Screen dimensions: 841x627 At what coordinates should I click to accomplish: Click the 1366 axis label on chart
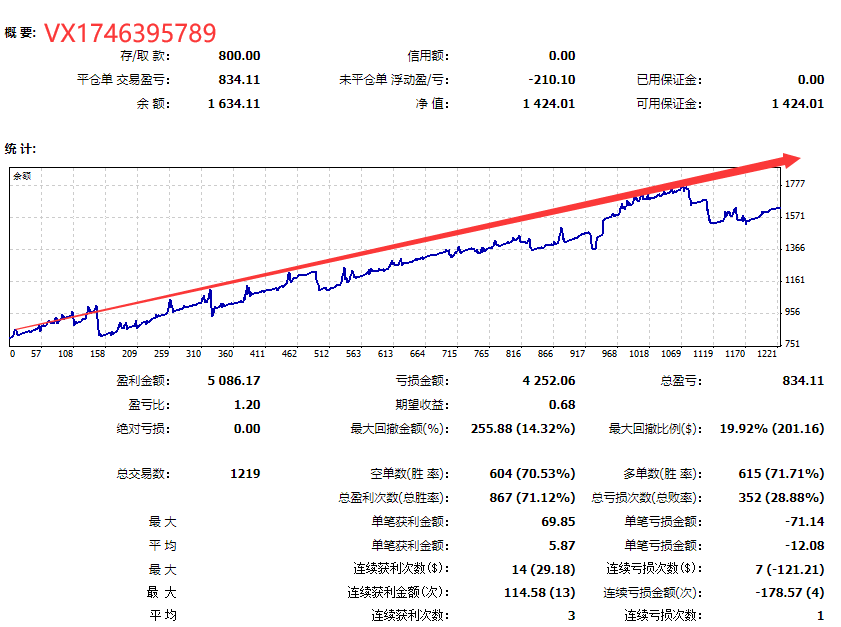coord(795,248)
